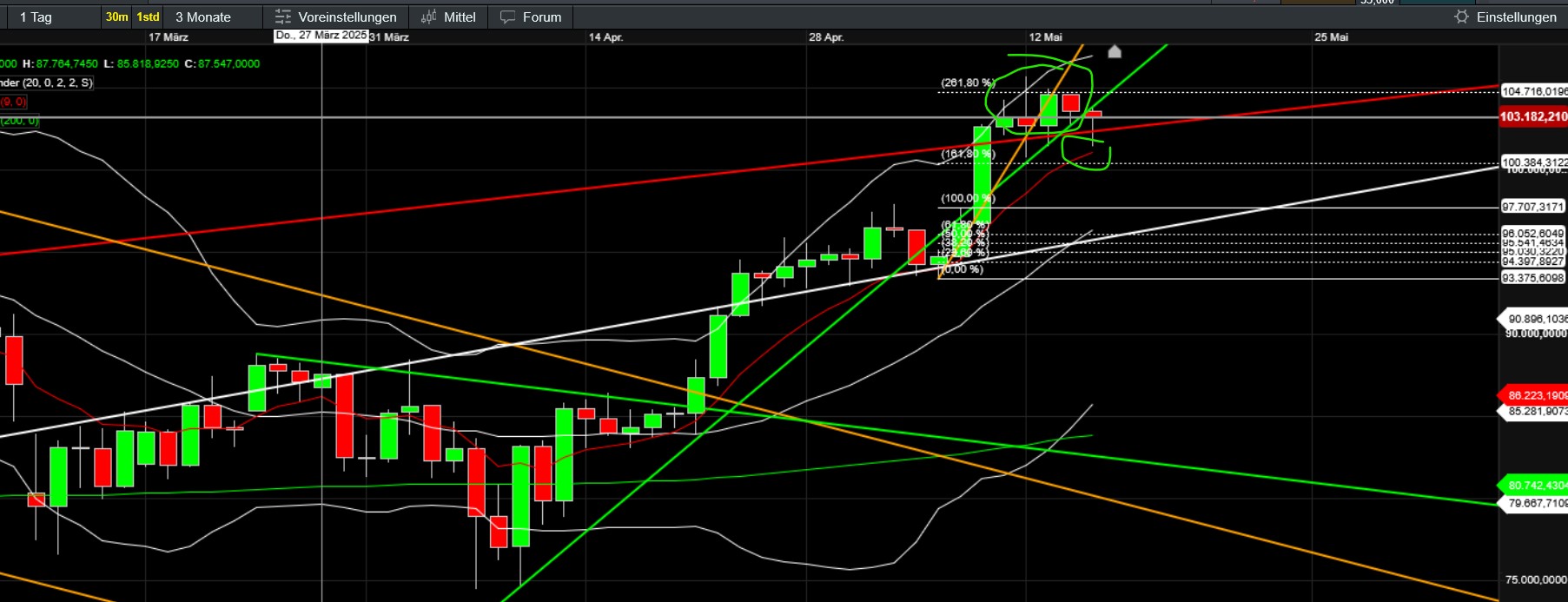The height and width of the screenshot is (602, 1568).
Task: Click the price label 104.716,0196
Action: point(1534,91)
